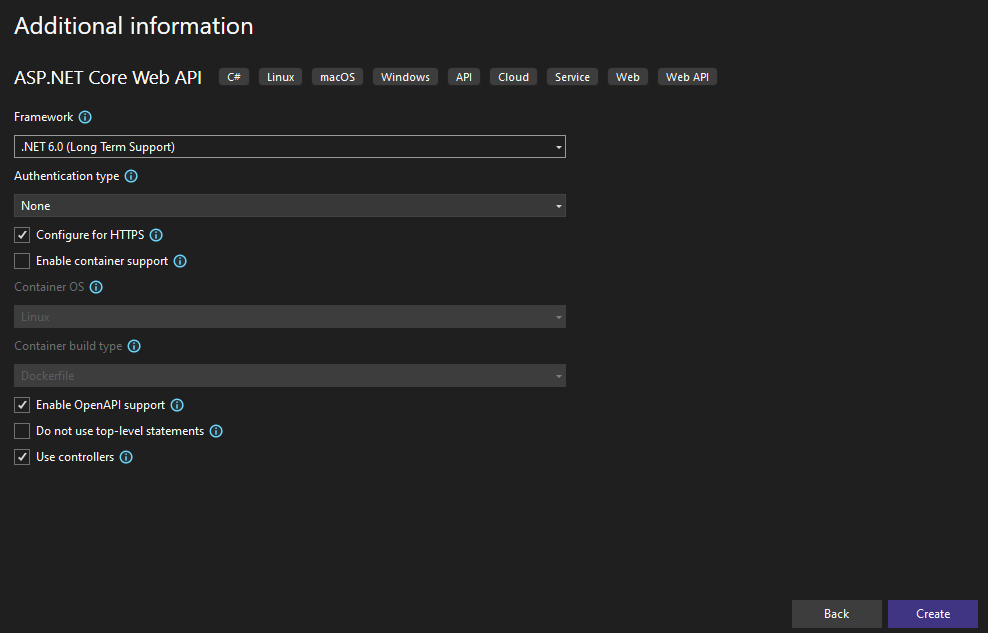988x633 pixels.
Task: Show info for Use controllers
Action: pos(126,457)
